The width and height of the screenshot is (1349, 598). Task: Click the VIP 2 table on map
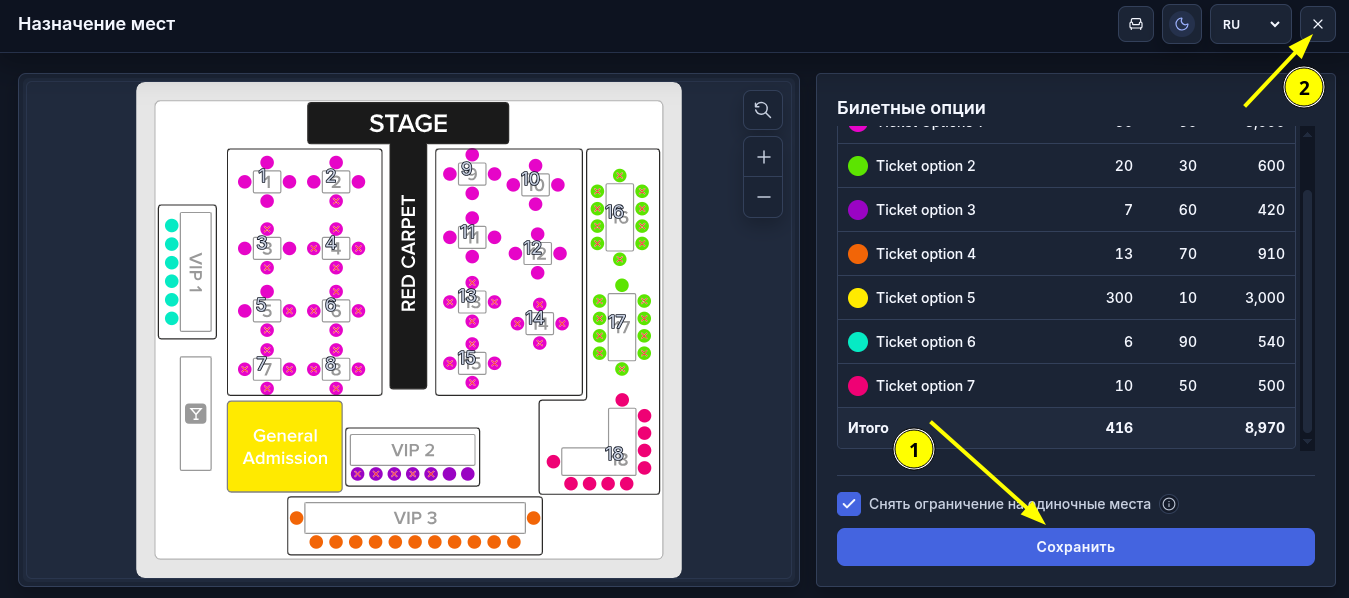[x=413, y=450]
